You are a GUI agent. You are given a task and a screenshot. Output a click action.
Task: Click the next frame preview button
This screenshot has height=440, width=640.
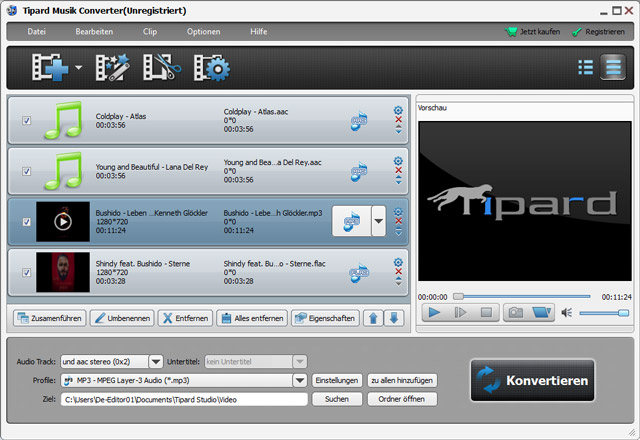click(460, 313)
